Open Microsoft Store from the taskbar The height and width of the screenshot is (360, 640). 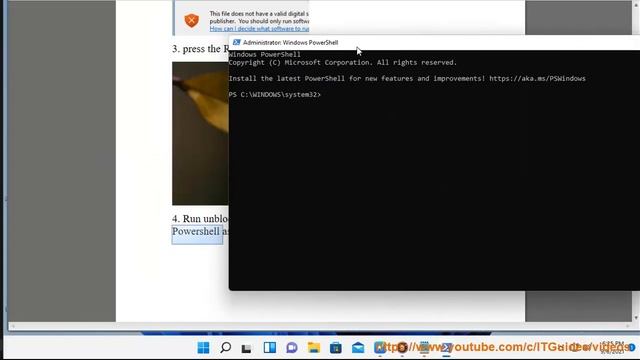pyautogui.click(x=336, y=347)
